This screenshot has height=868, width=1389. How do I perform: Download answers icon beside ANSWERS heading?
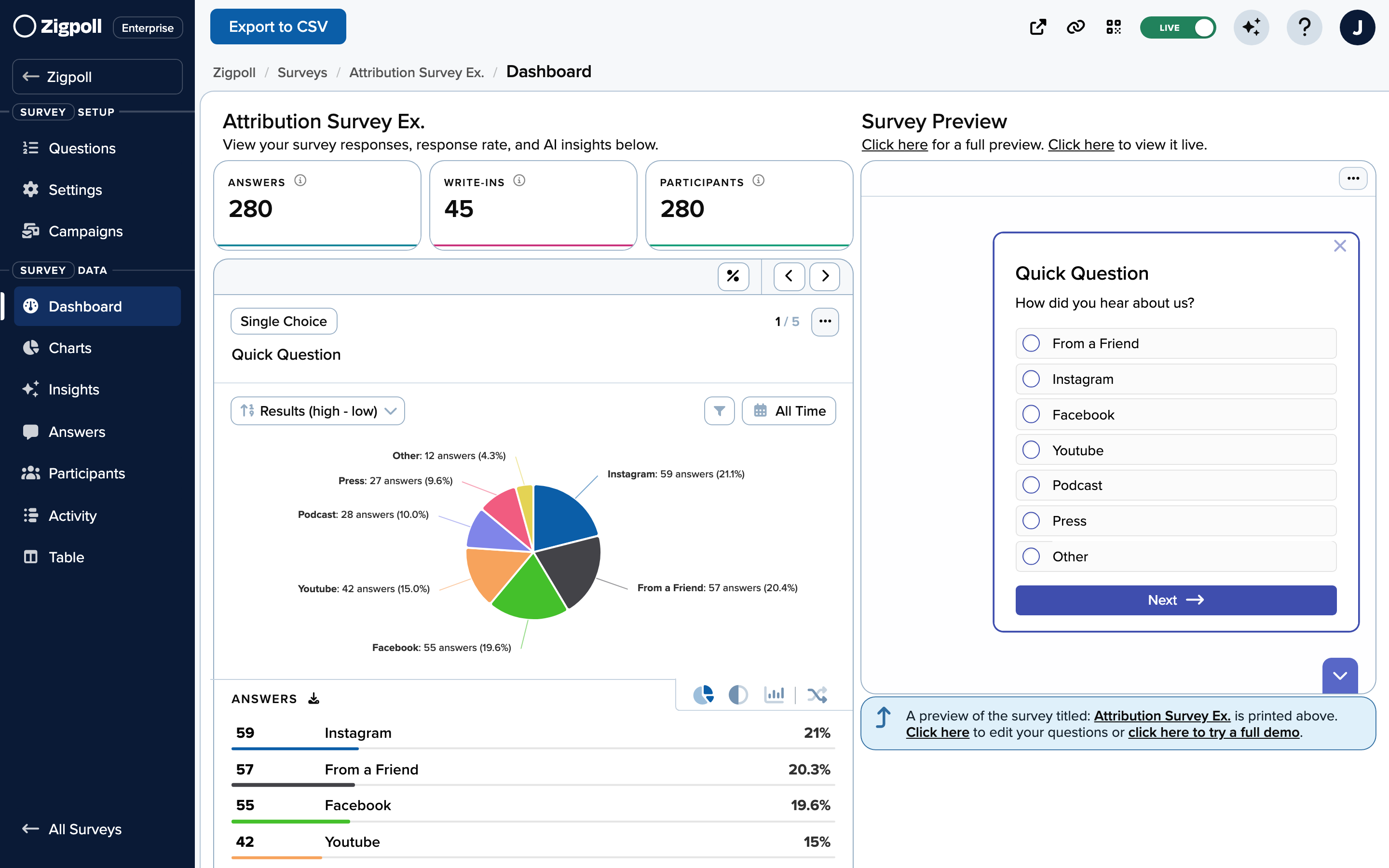(x=313, y=699)
